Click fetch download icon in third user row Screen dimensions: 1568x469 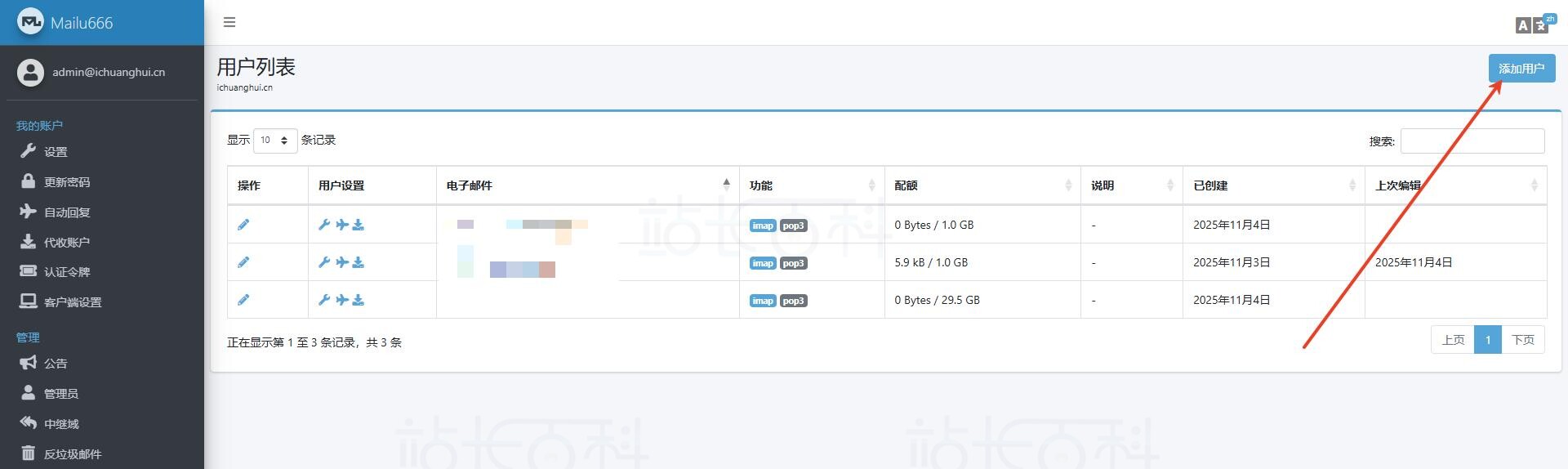pos(359,300)
